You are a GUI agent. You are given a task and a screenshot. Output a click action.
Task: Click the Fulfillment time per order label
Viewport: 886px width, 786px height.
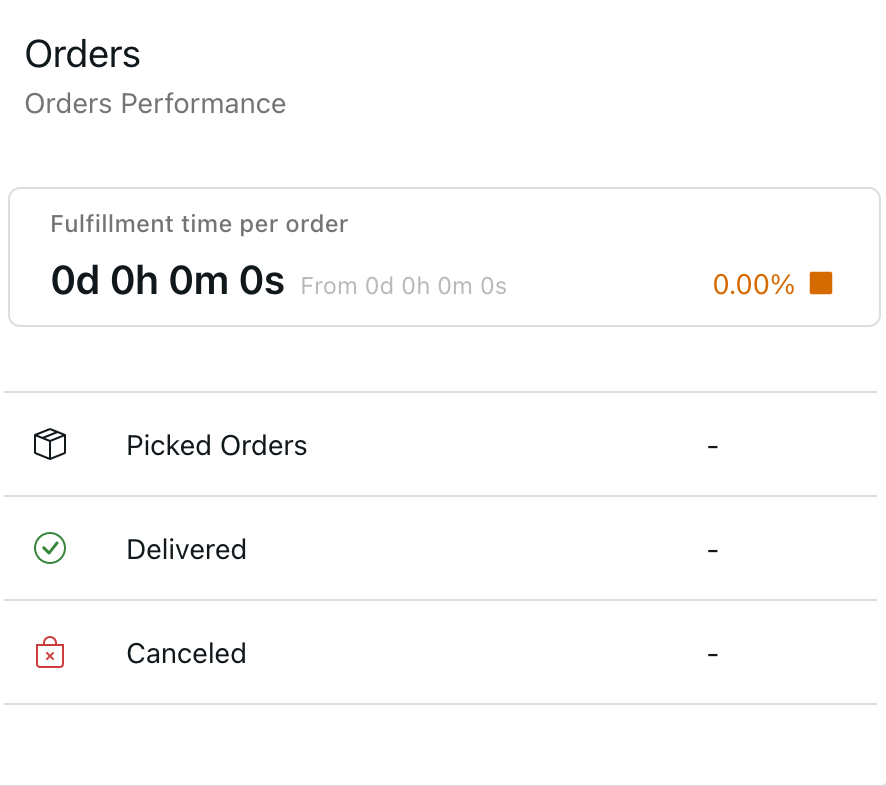(x=199, y=224)
